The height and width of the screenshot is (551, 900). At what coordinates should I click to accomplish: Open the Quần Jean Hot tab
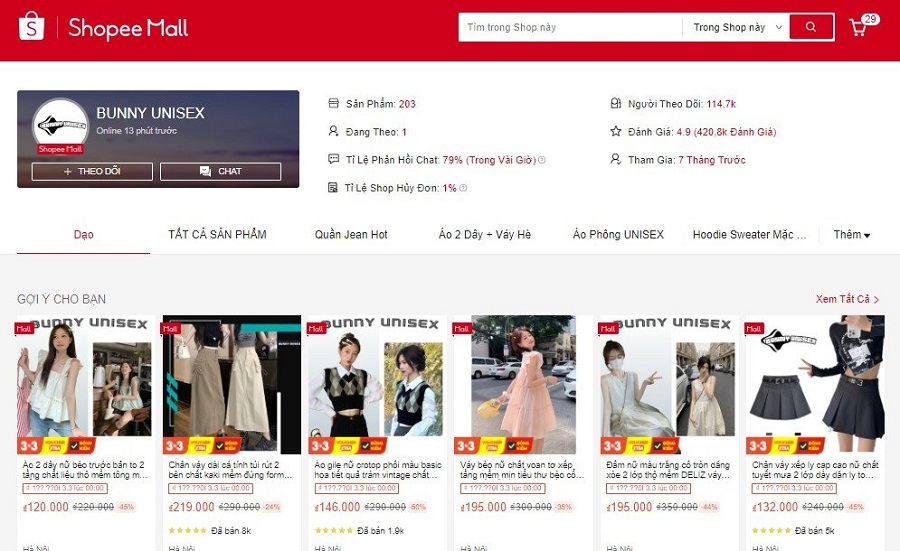pyautogui.click(x=351, y=235)
